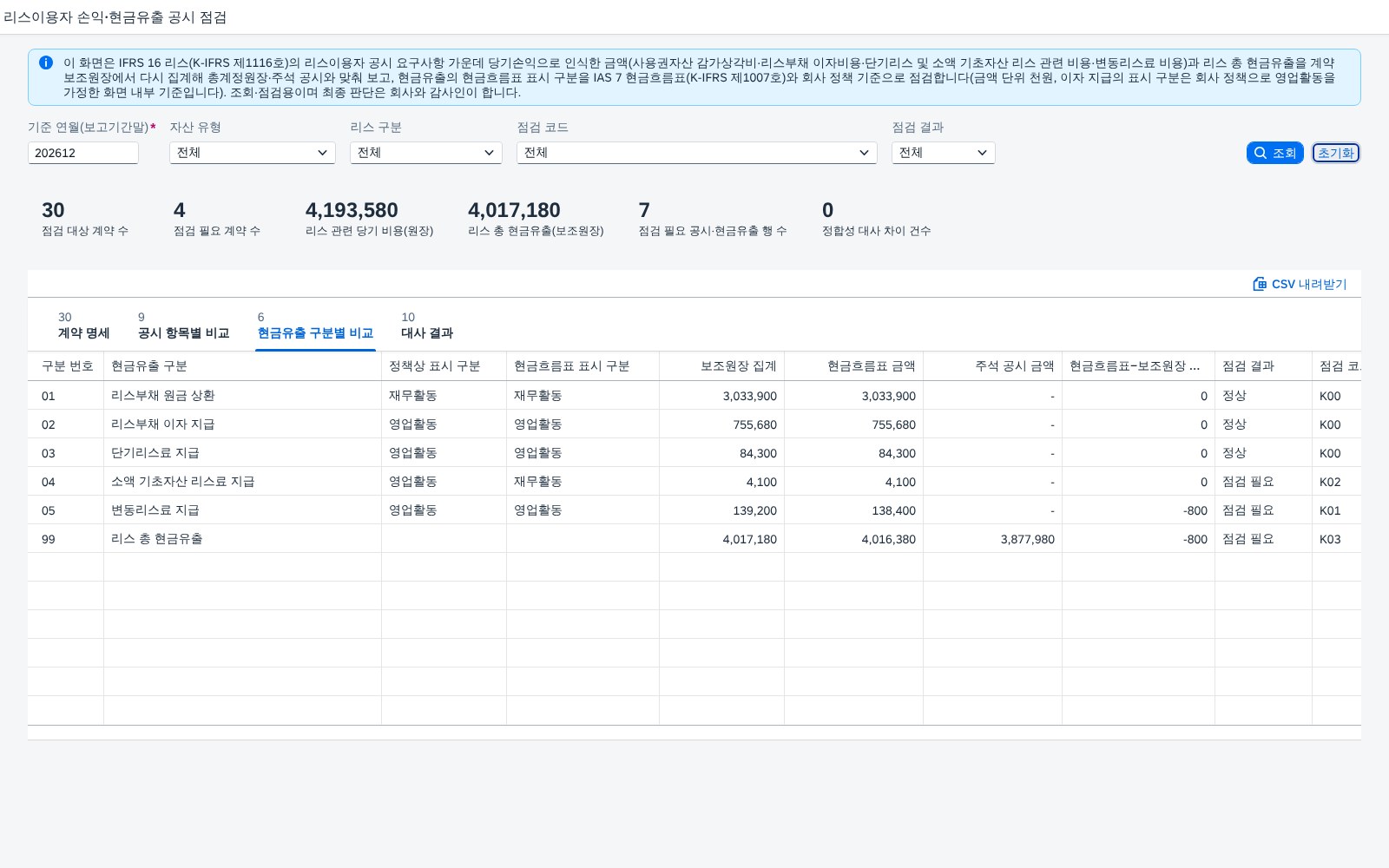Image resolution: width=1389 pixels, height=868 pixels.
Task: Switch to the 계약 명세 tab
Action: click(83, 325)
